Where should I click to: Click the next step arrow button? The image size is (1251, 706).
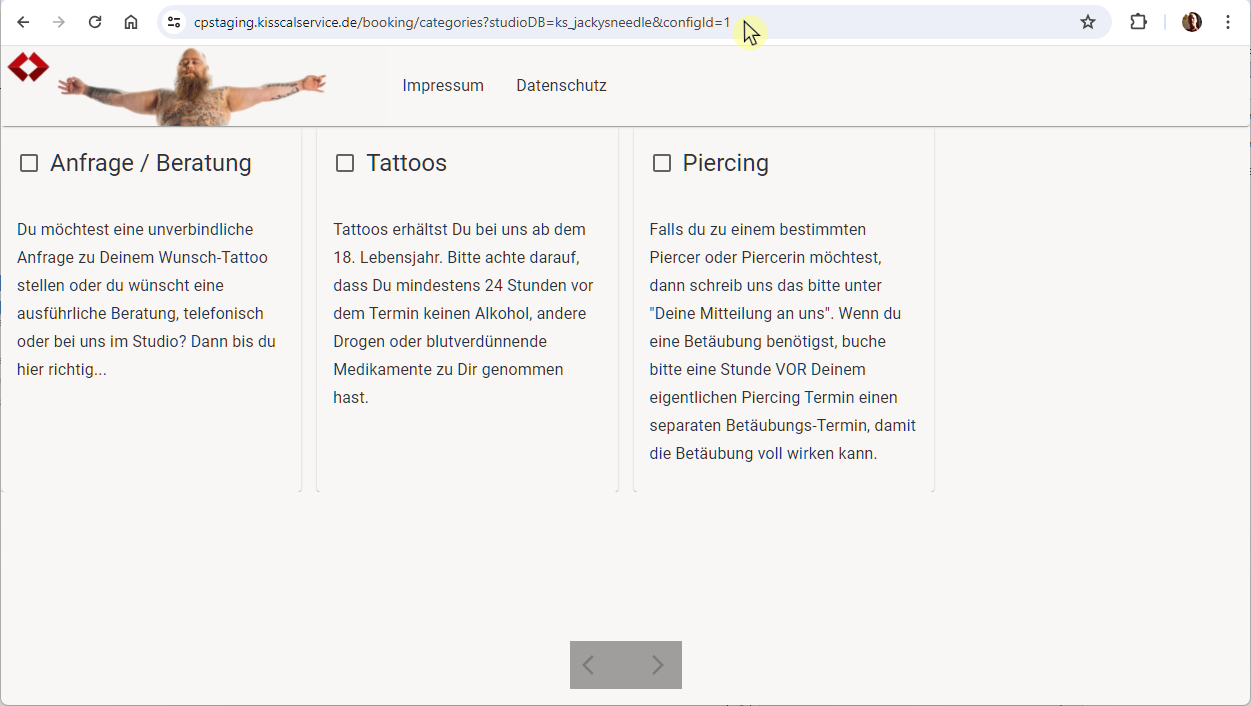tap(657, 665)
